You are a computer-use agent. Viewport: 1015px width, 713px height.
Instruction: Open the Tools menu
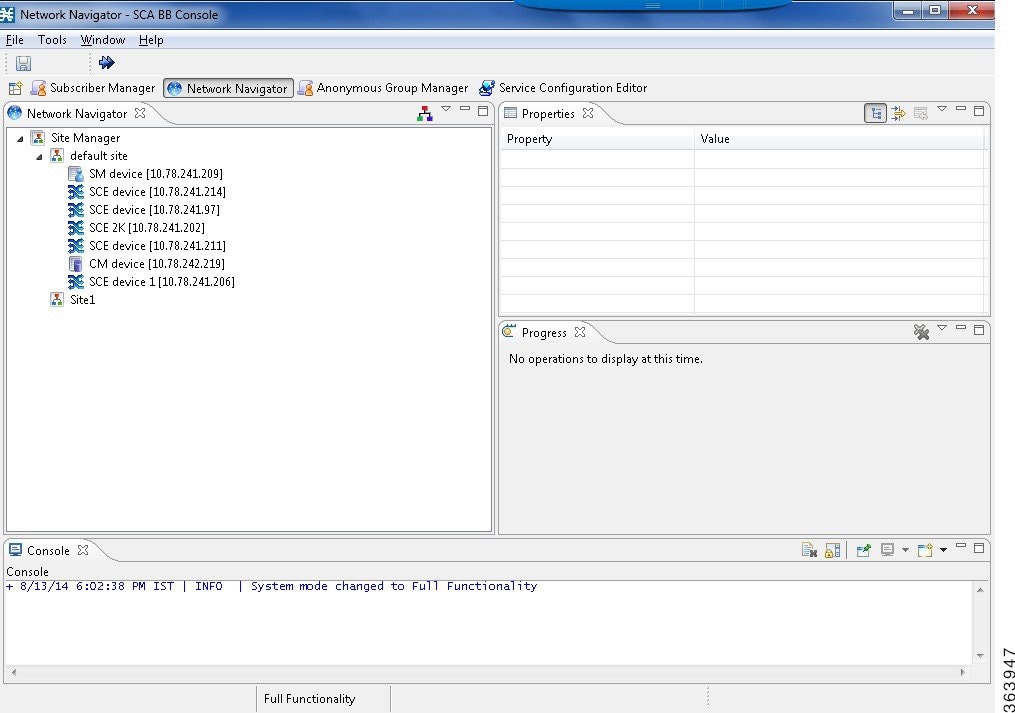tap(52, 40)
